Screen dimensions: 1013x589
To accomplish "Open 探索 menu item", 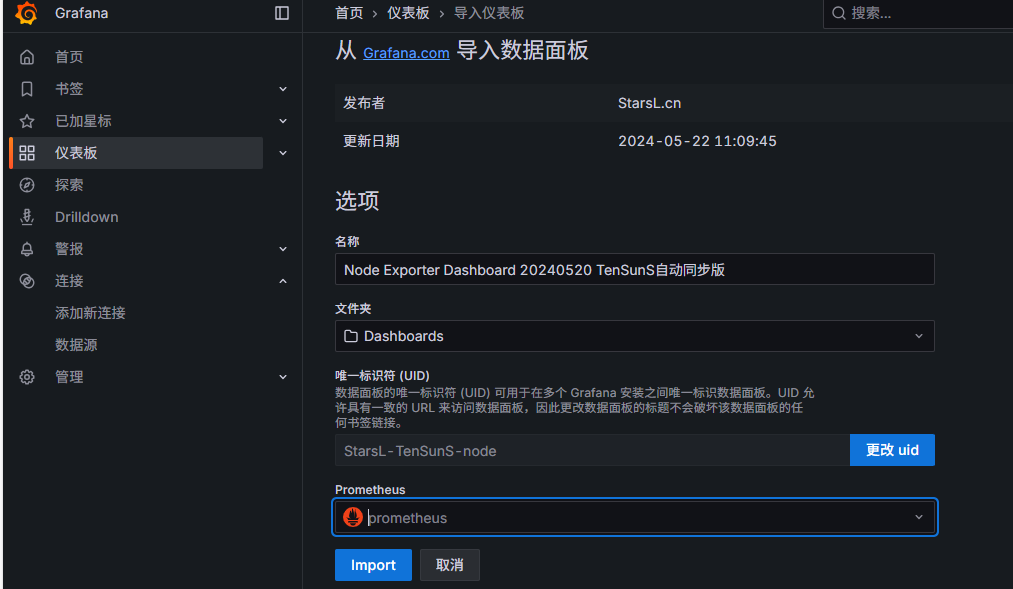I will tap(69, 185).
